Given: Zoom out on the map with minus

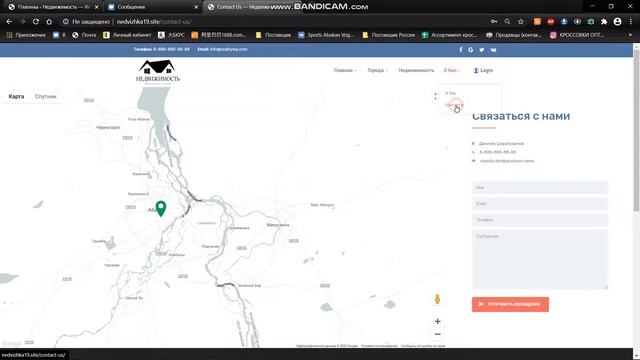Looking at the screenshot, I should point(438,334).
